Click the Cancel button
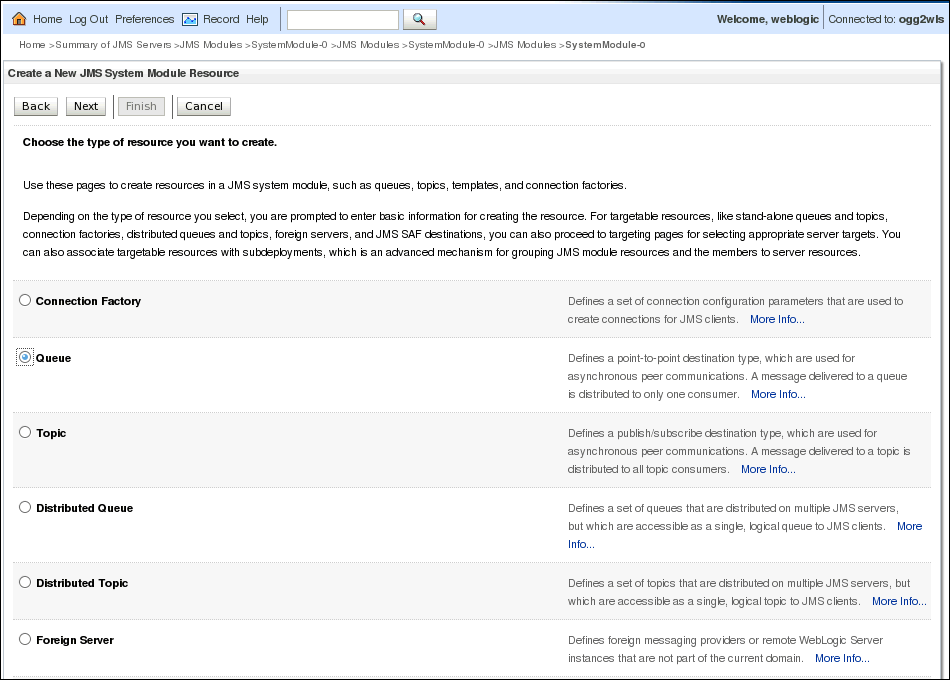 204,106
